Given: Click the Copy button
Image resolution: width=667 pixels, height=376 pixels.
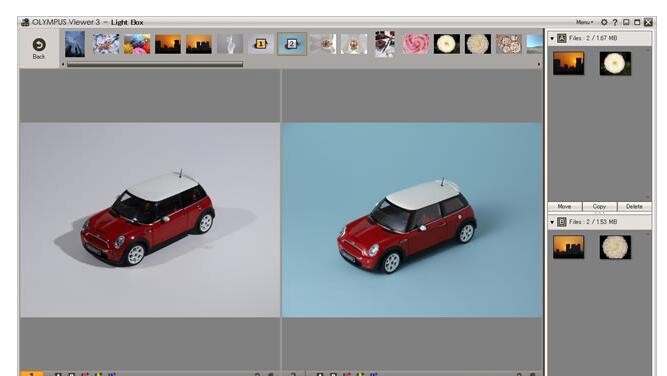Looking at the screenshot, I should (x=599, y=206).
